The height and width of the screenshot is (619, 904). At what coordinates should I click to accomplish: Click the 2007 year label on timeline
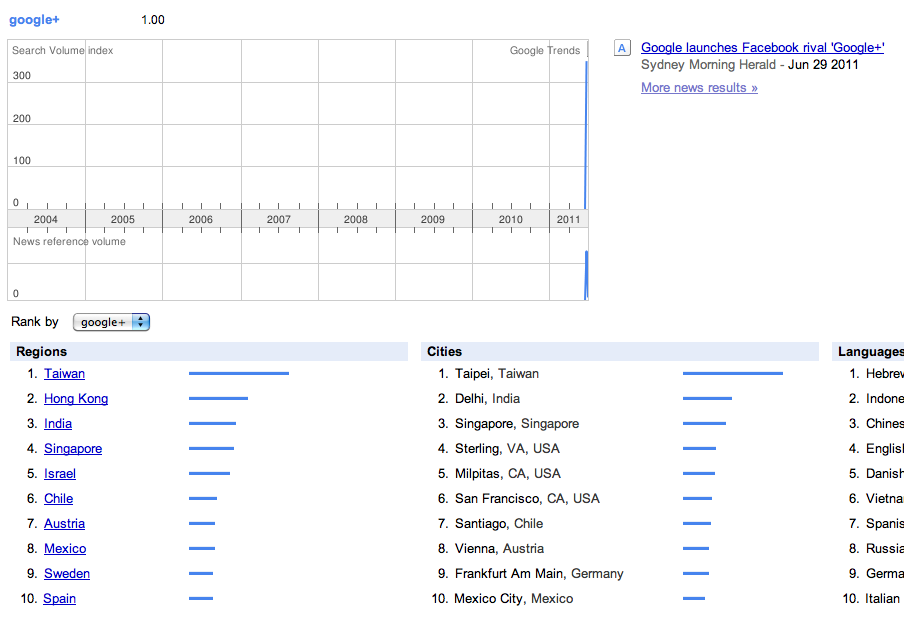(x=278, y=219)
